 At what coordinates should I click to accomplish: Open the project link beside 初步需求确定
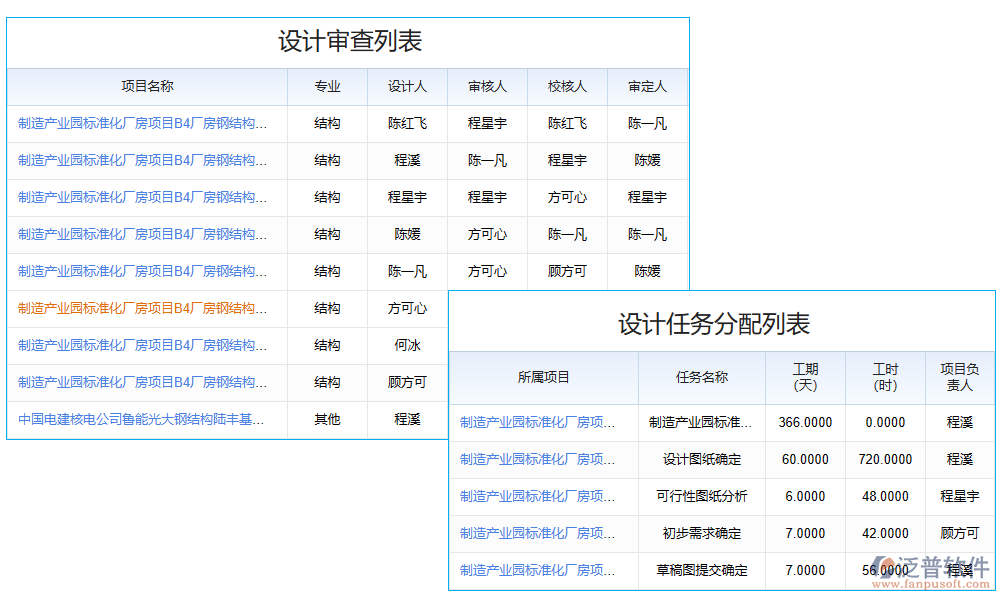541,534
